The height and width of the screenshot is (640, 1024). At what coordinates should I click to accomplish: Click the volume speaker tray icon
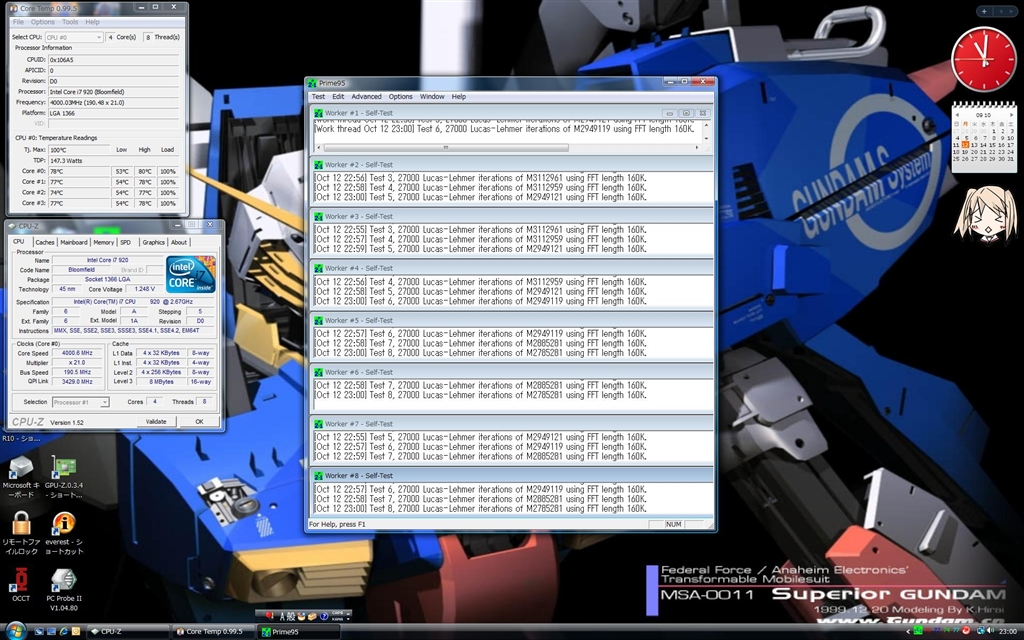pos(990,630)
